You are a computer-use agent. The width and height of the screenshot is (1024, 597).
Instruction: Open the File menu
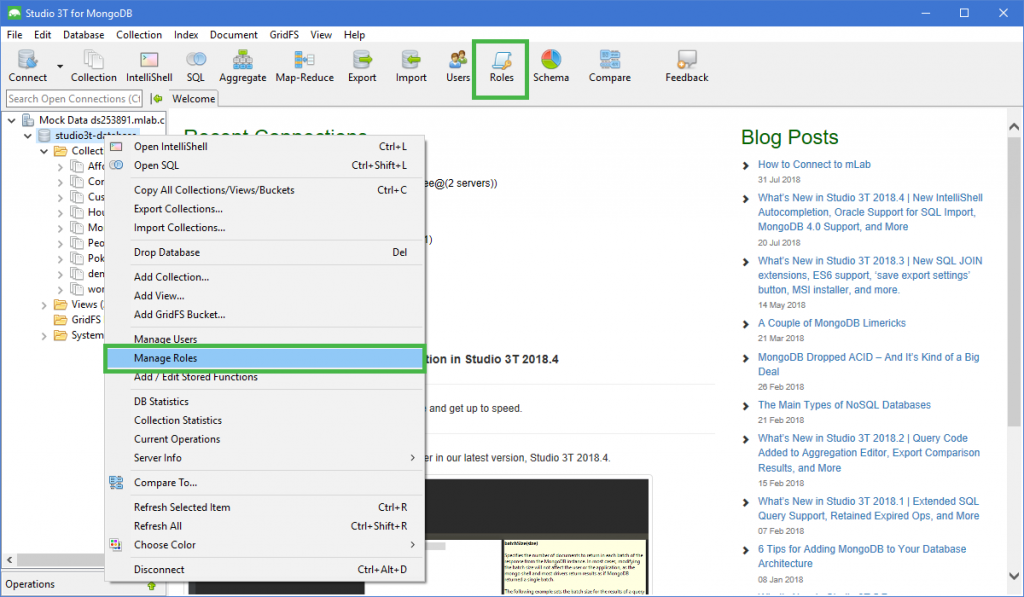click(x=14, y=35)
